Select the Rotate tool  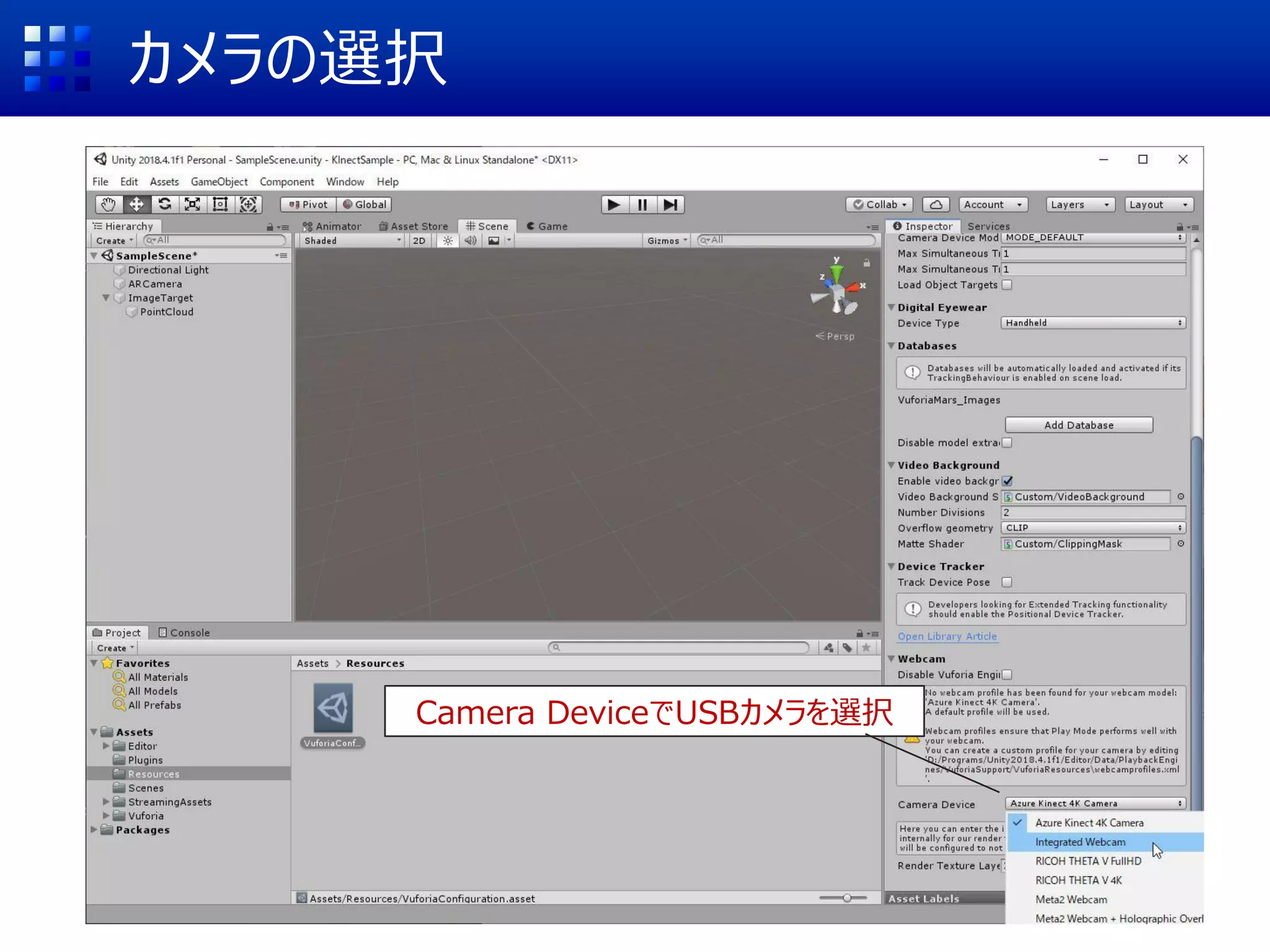tap(164, 205)
